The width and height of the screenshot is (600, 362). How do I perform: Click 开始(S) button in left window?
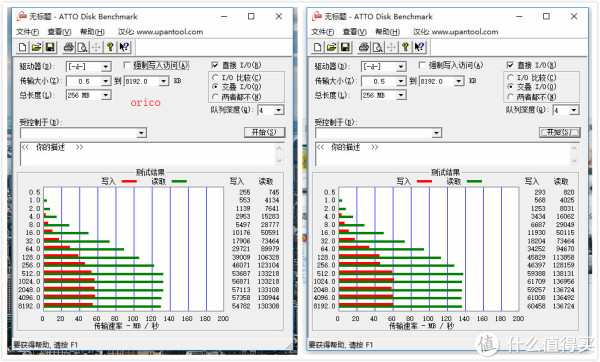click(x=264, y=132)
